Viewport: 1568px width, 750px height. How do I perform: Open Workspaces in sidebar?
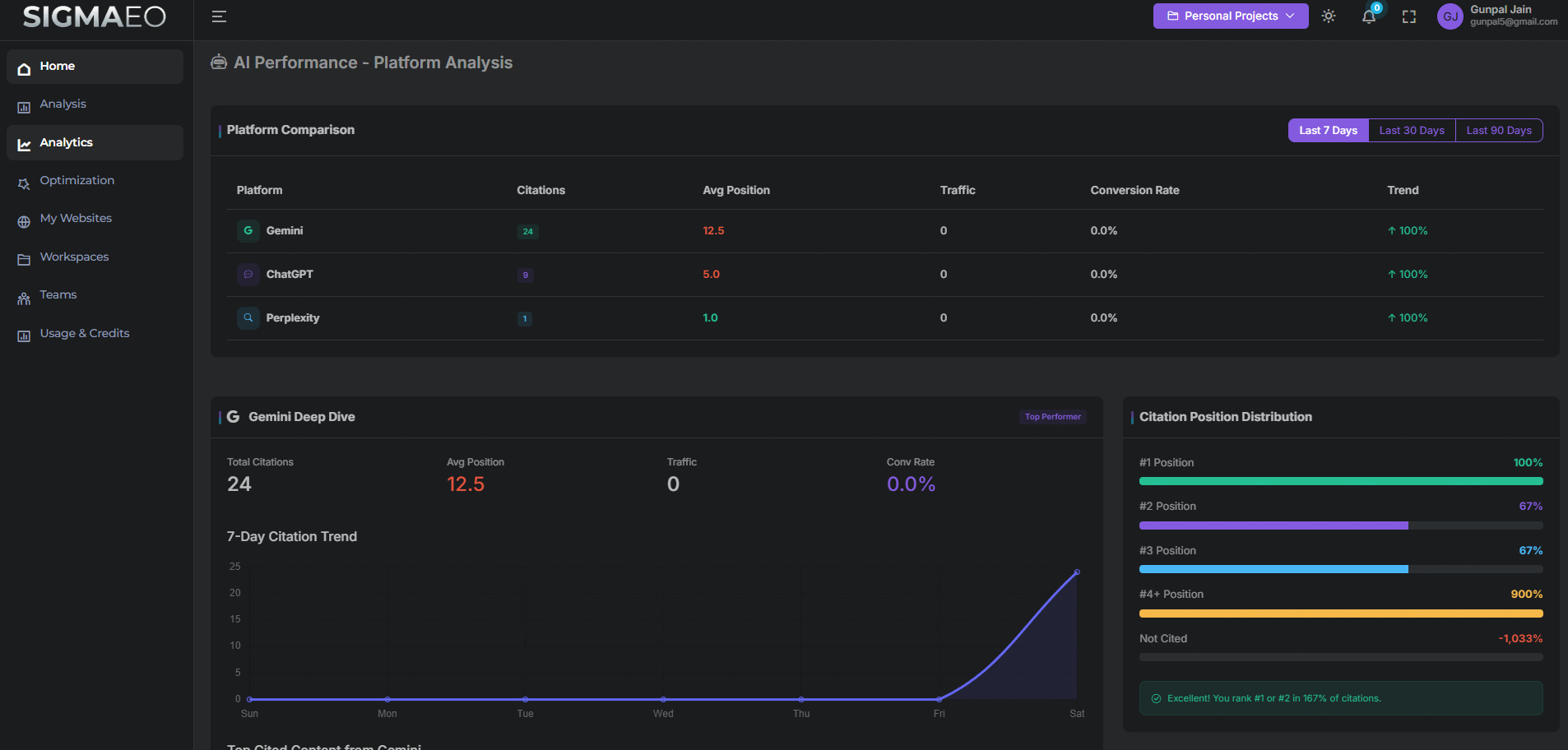click(x=95, y=257)
